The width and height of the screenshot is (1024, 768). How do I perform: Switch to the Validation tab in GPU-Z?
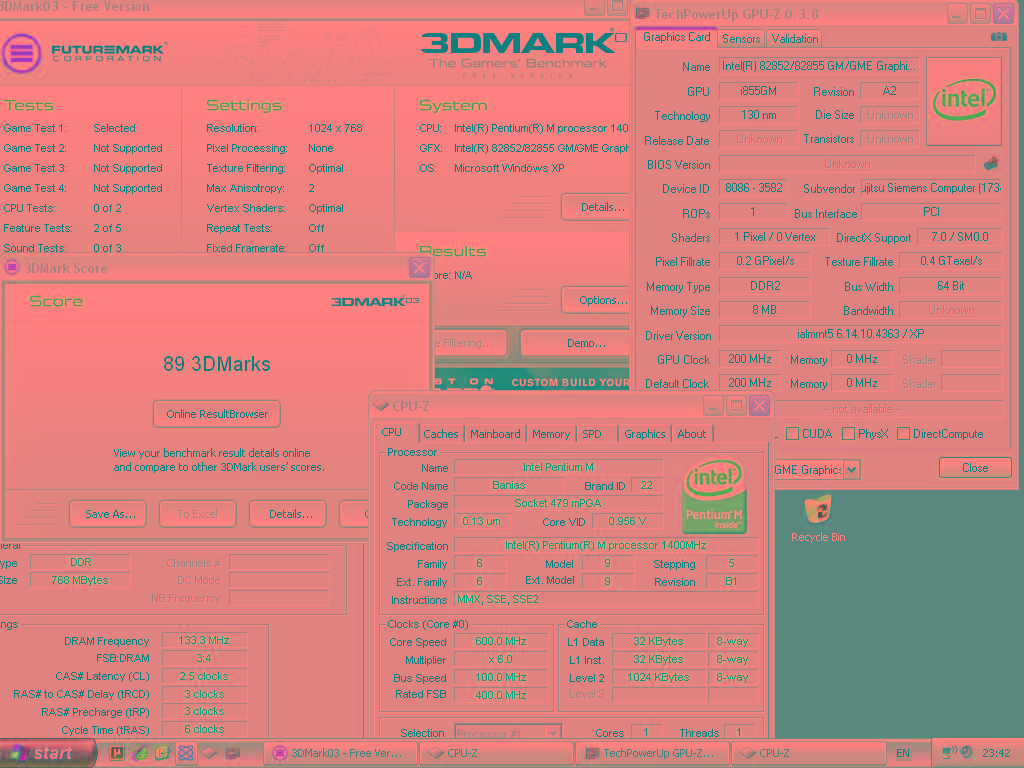pos(794,39)
